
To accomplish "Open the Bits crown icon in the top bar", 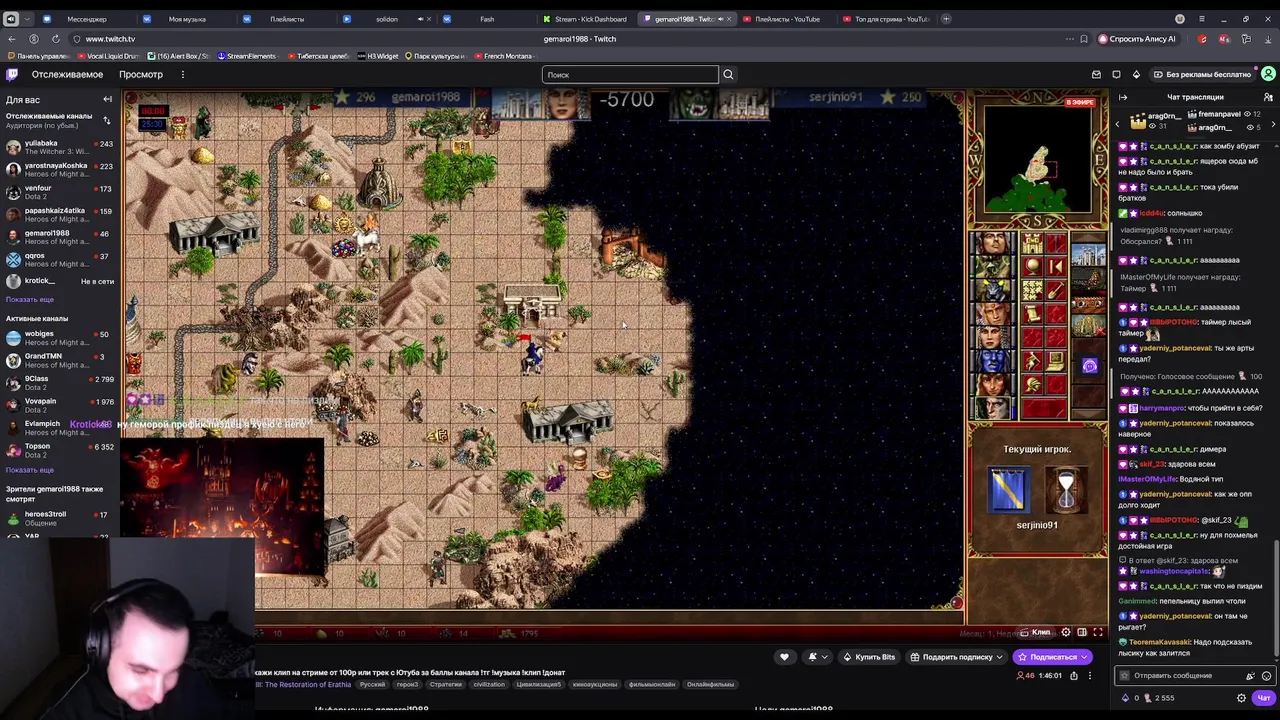I will pyautogui.click(x=1136, y=74).
